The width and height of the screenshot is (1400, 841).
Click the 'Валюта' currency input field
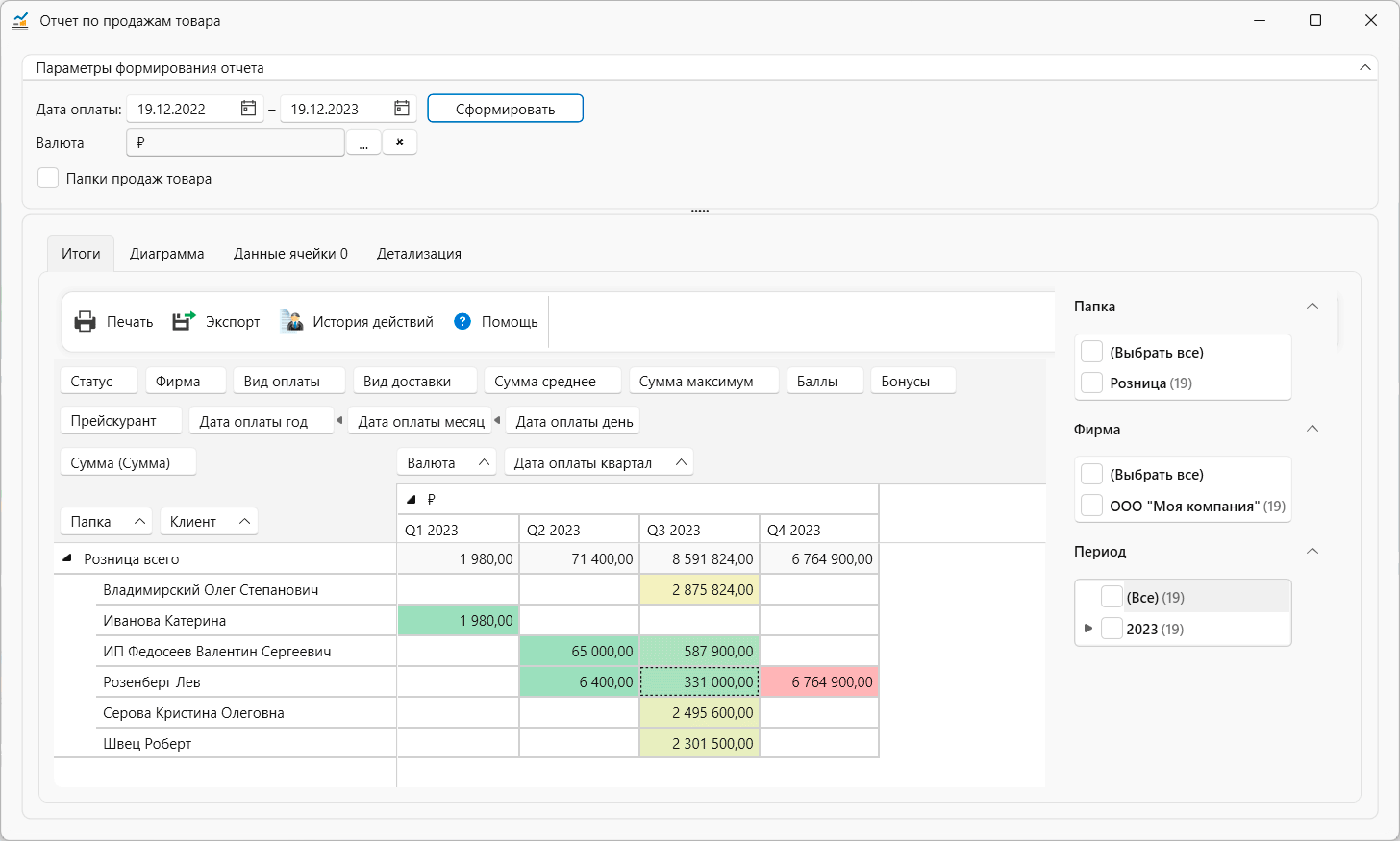235,142
